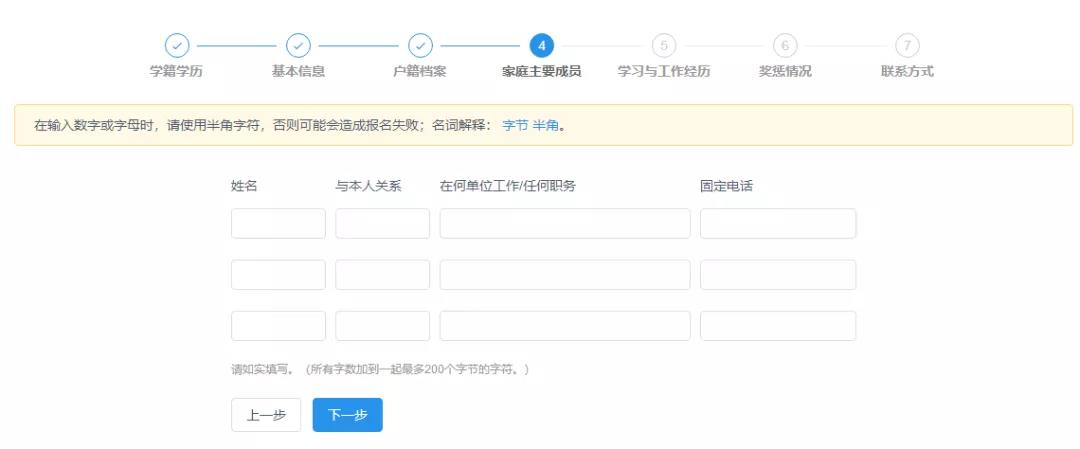Open the 字节 explanation link

(x=514, y=126)
